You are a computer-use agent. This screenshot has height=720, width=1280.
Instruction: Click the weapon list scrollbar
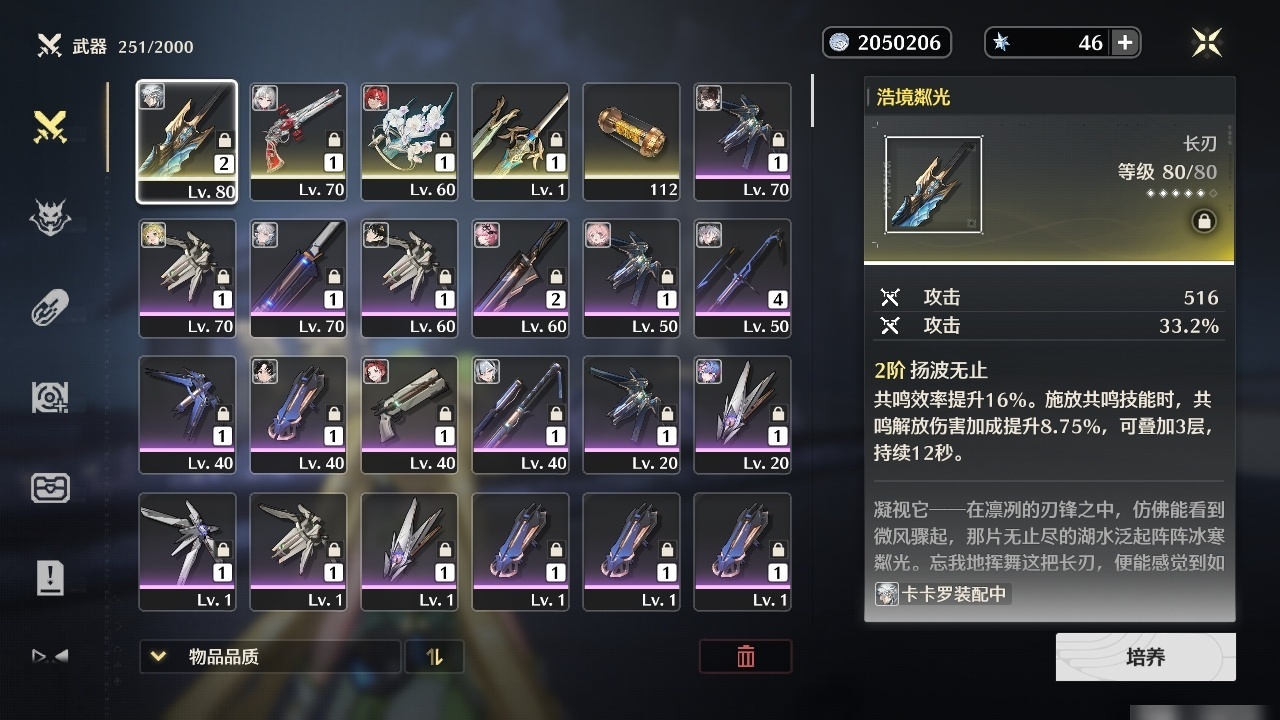[x=812, y=100]
